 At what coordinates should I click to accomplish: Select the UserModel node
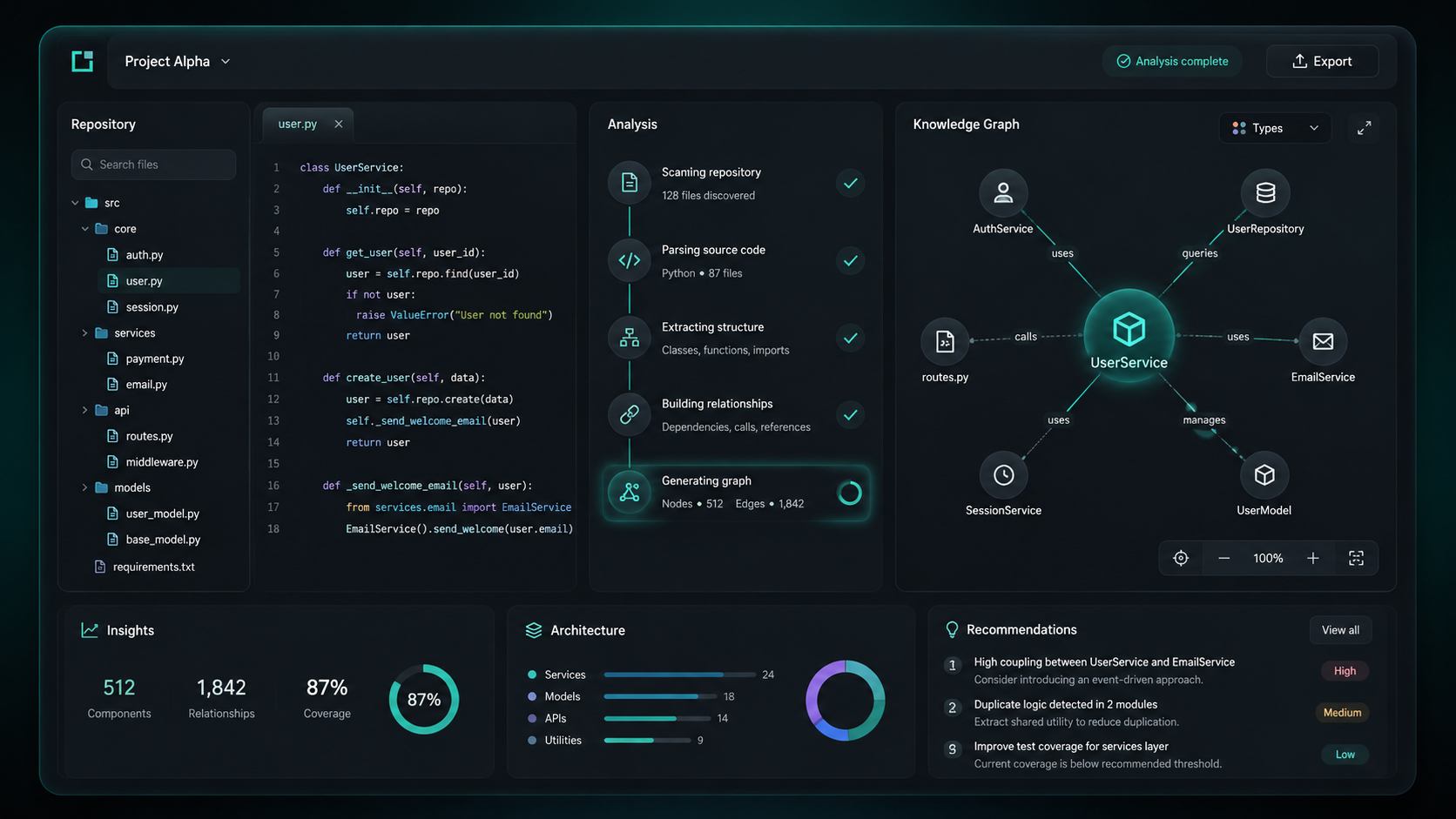(x=1264, y=475)
